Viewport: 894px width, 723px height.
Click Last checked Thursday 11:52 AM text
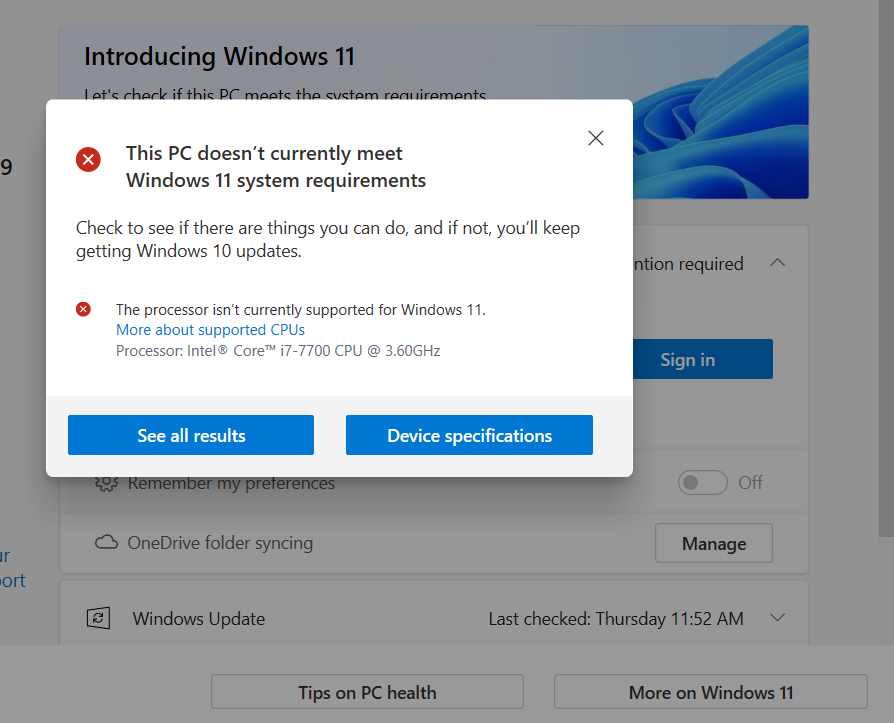[x=616, y=619]
